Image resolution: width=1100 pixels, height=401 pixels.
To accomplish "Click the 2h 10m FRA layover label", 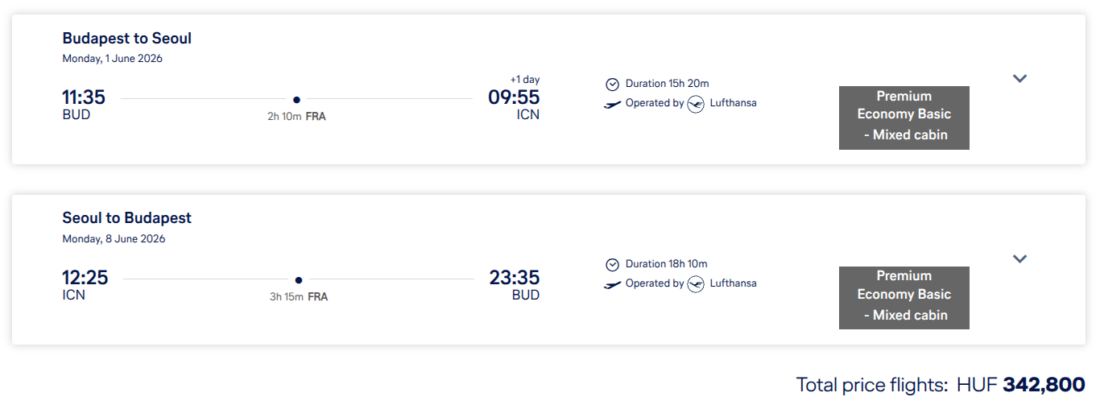I will [297, 117].
